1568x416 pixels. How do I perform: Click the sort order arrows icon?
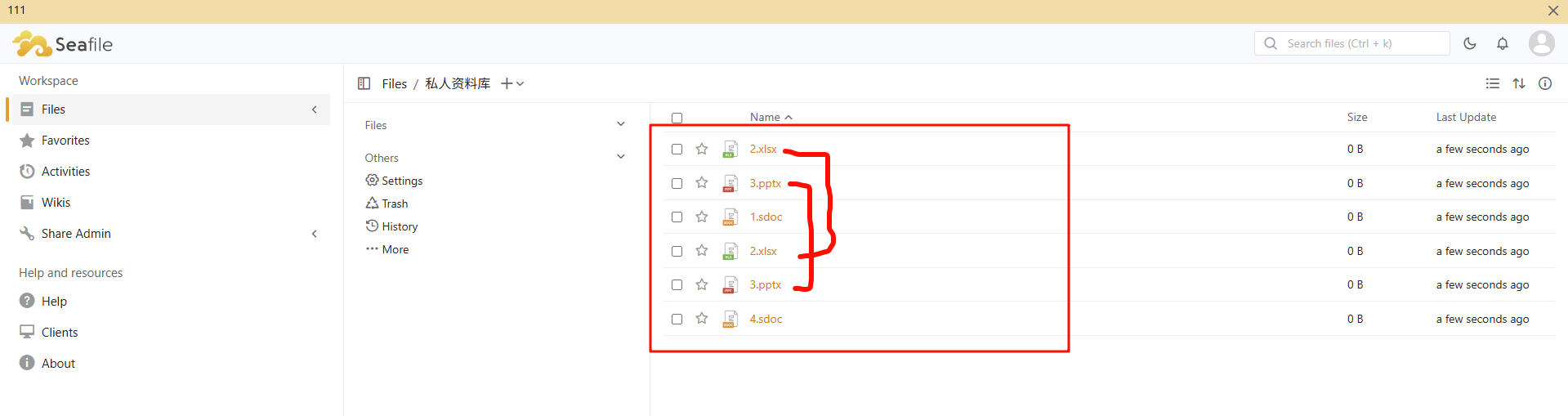pos(1519,83)
